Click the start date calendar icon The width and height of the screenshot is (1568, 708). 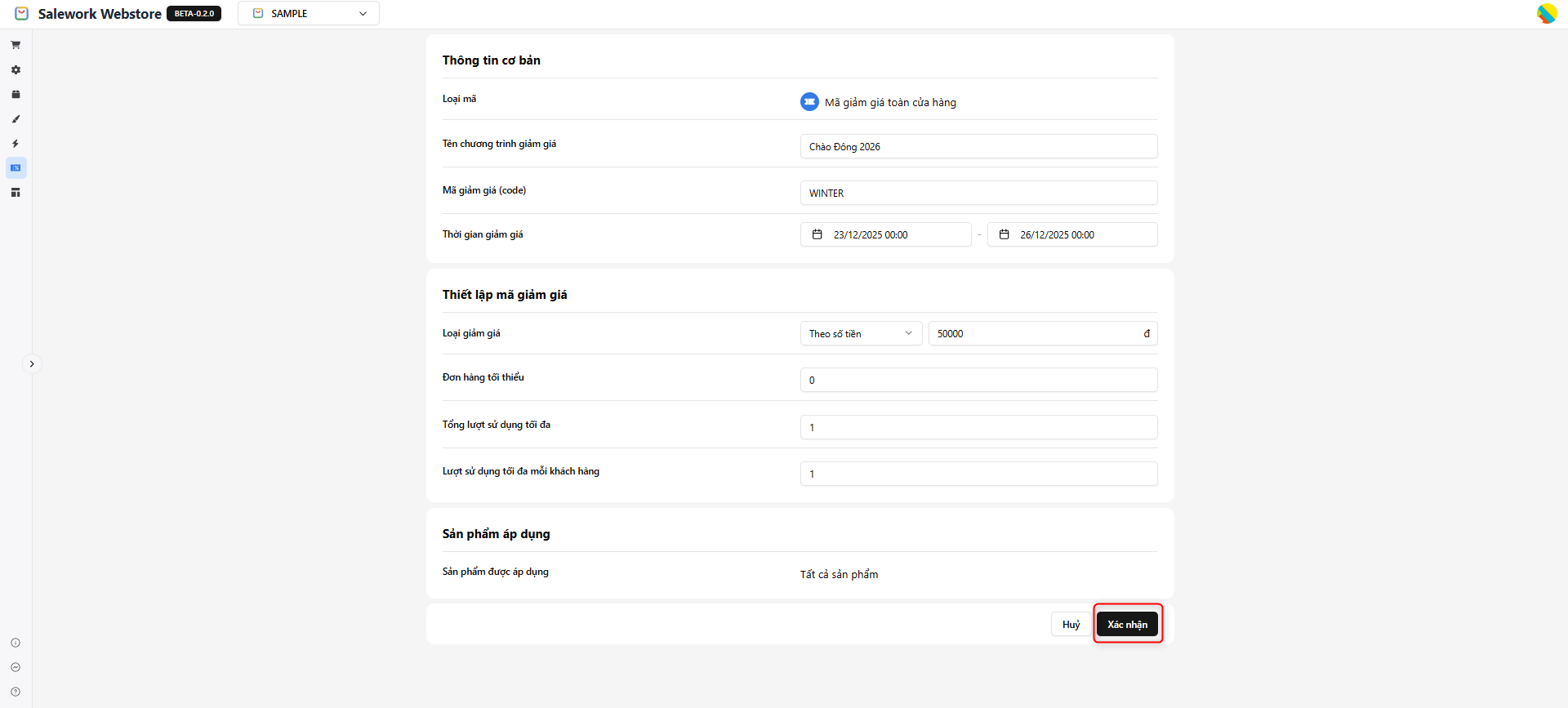click(x=817, y=234)
